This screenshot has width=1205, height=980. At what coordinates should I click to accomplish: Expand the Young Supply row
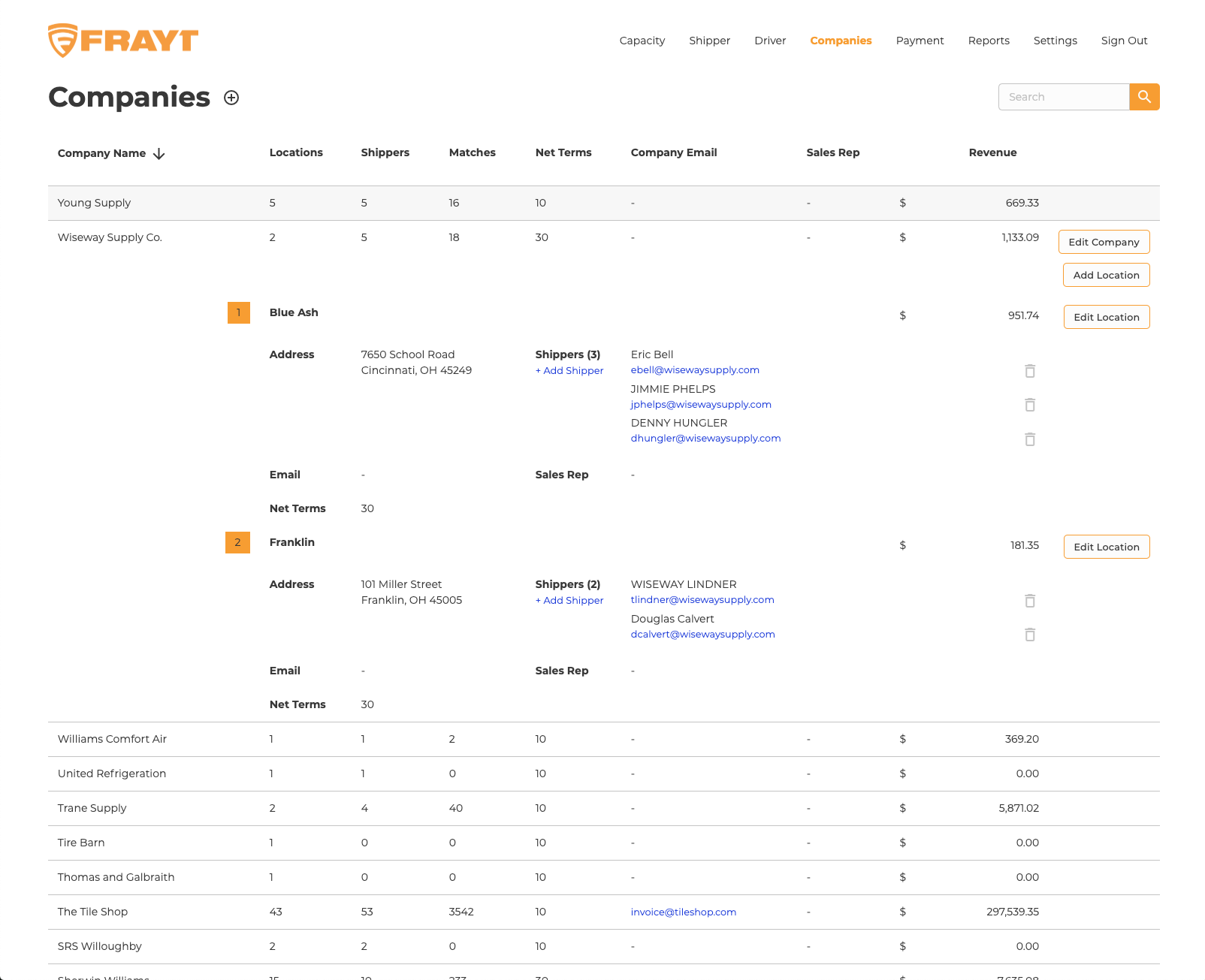(x=603, y=203)
